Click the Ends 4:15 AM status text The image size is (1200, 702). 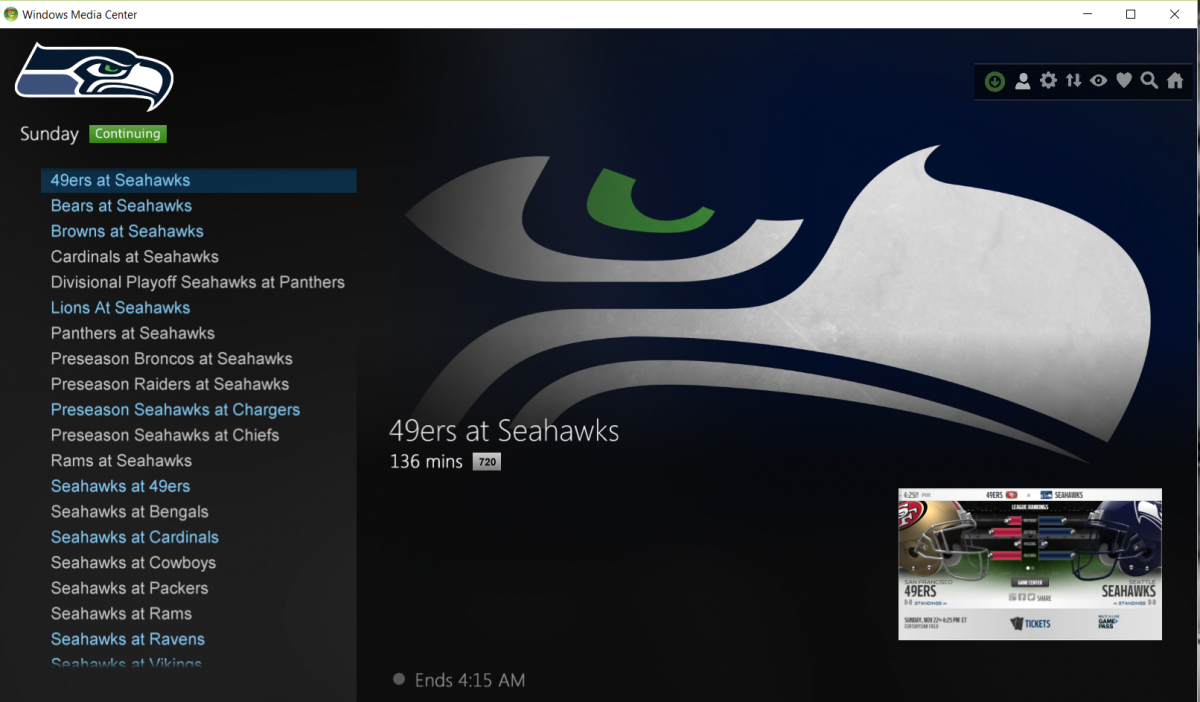point(470,680)
